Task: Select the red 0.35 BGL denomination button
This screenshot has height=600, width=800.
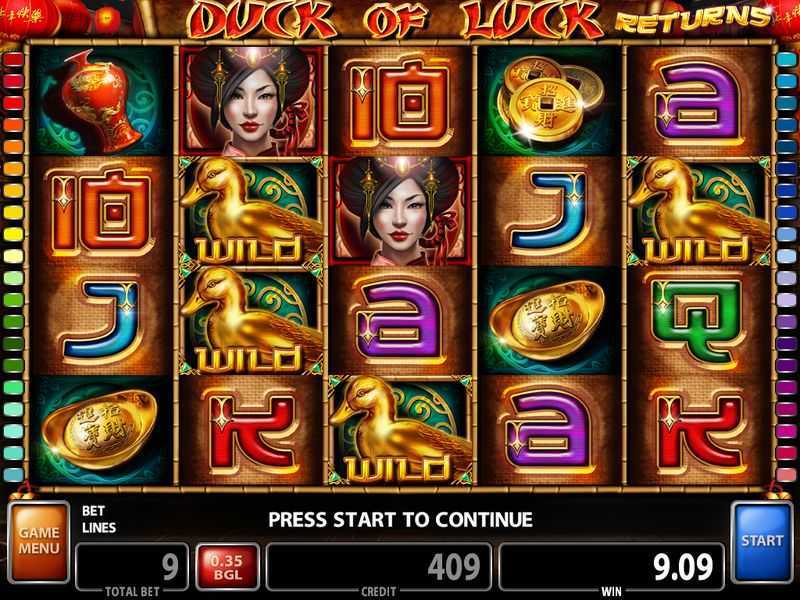Action: [x=227, y=567]
